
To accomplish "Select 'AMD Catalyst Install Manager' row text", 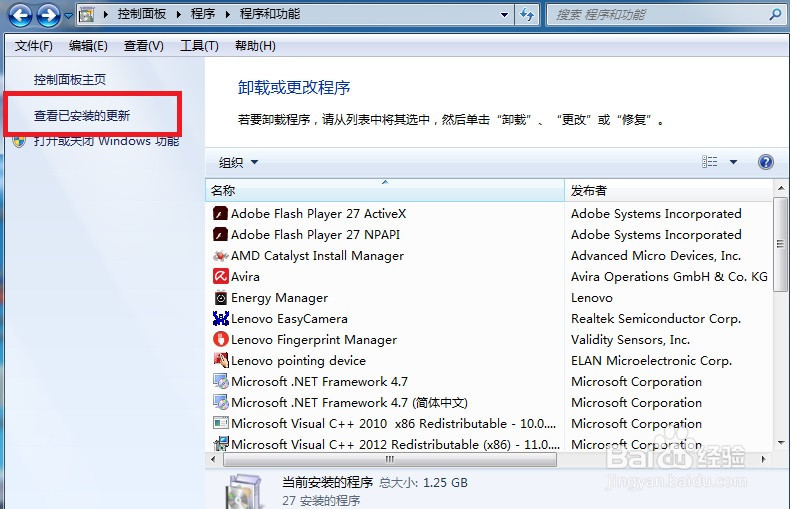I will 317,256.
